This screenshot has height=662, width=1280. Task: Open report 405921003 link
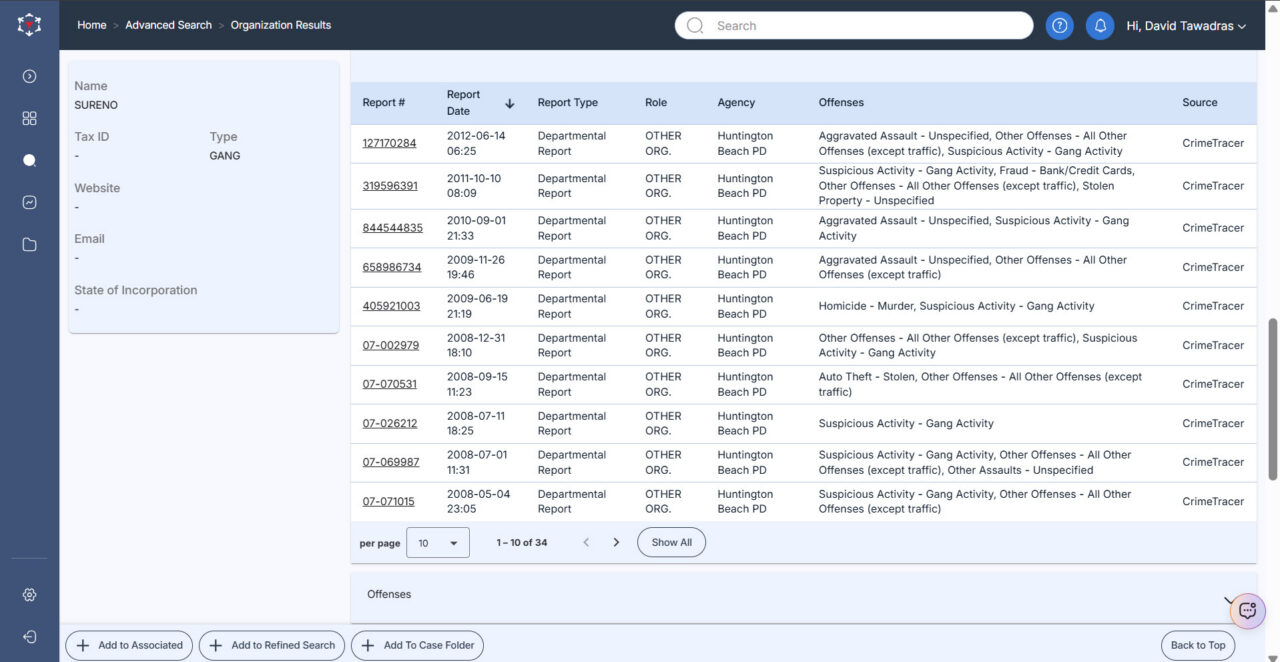(x=391, y=306)
